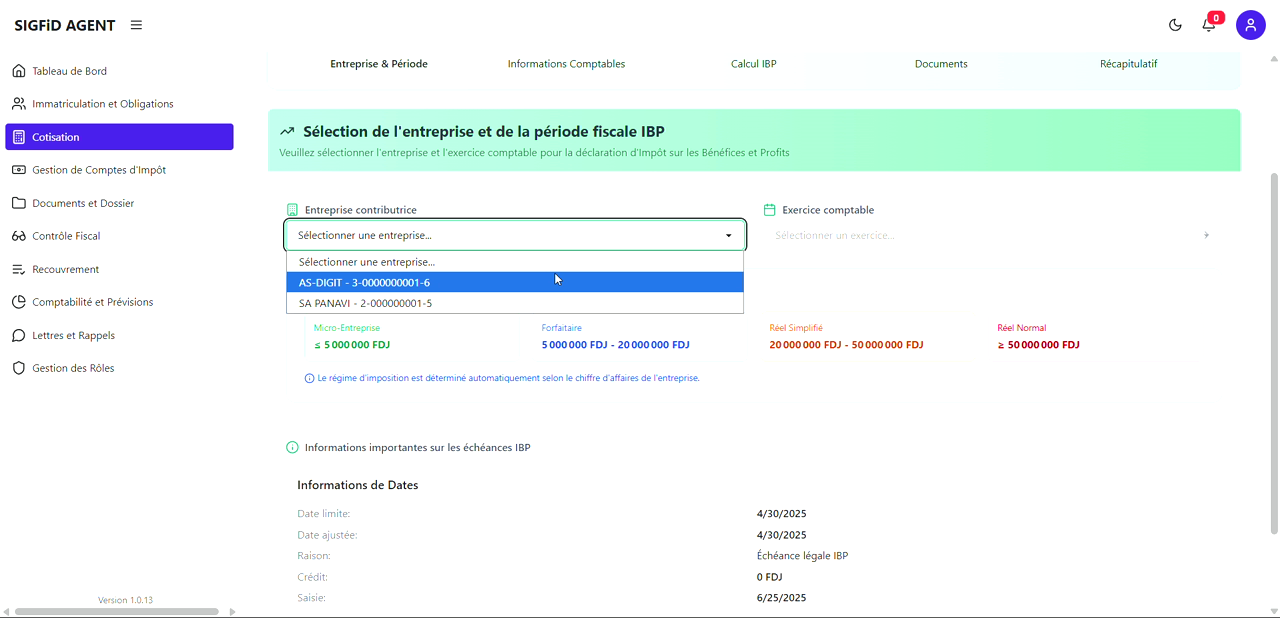
Task: Click the régime d'imposition info link
Action: (503, 378)
